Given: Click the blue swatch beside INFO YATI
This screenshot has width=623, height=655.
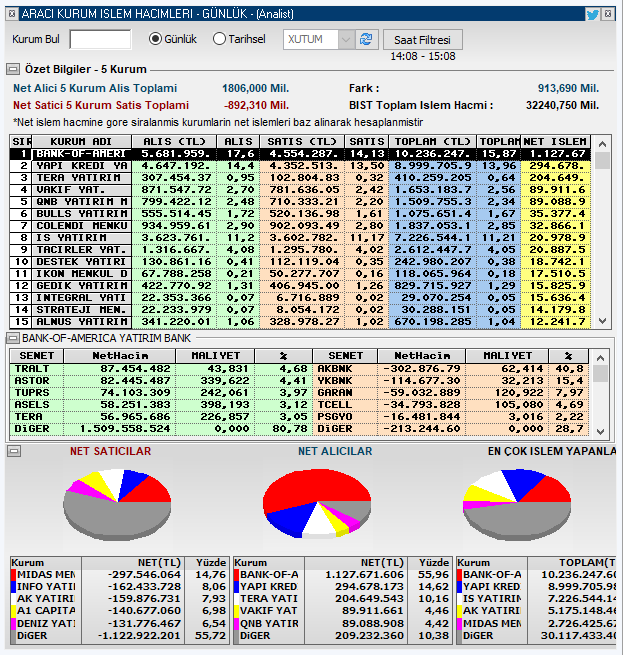Looking at the screenshot, I should pos(13,587).
